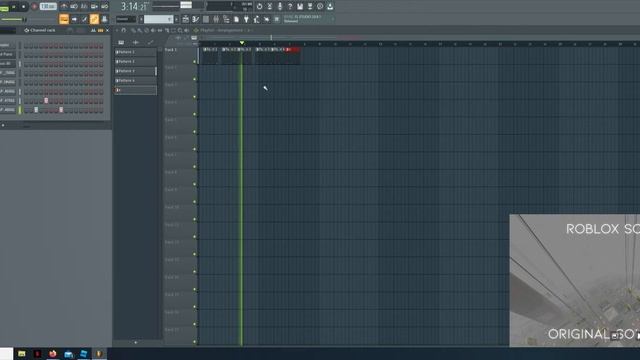
Task: Click the Track 1 header label
Action: (171, 50)
